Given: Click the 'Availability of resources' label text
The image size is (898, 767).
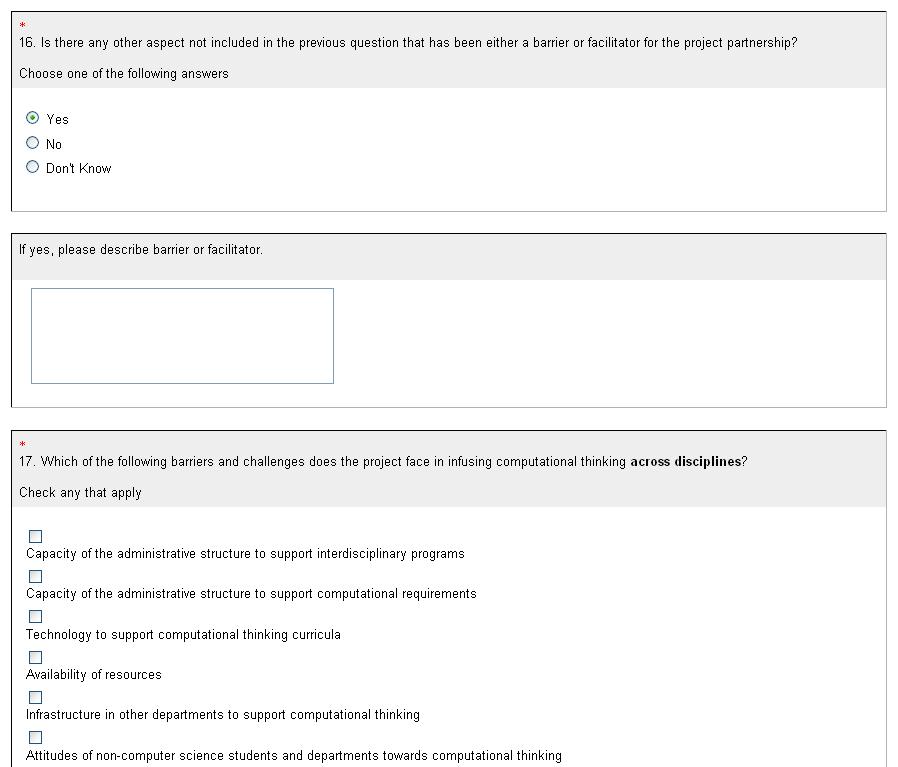Looking at the screenshot, I should click(94, 675).
